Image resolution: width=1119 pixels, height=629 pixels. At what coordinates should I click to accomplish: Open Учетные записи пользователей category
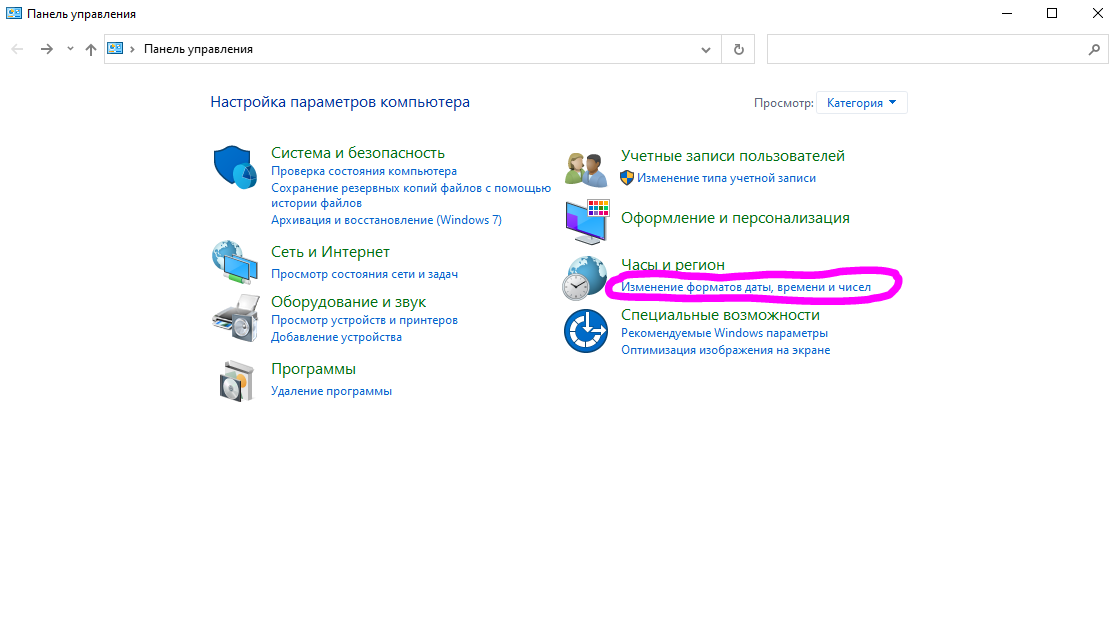tap(733, 156)
